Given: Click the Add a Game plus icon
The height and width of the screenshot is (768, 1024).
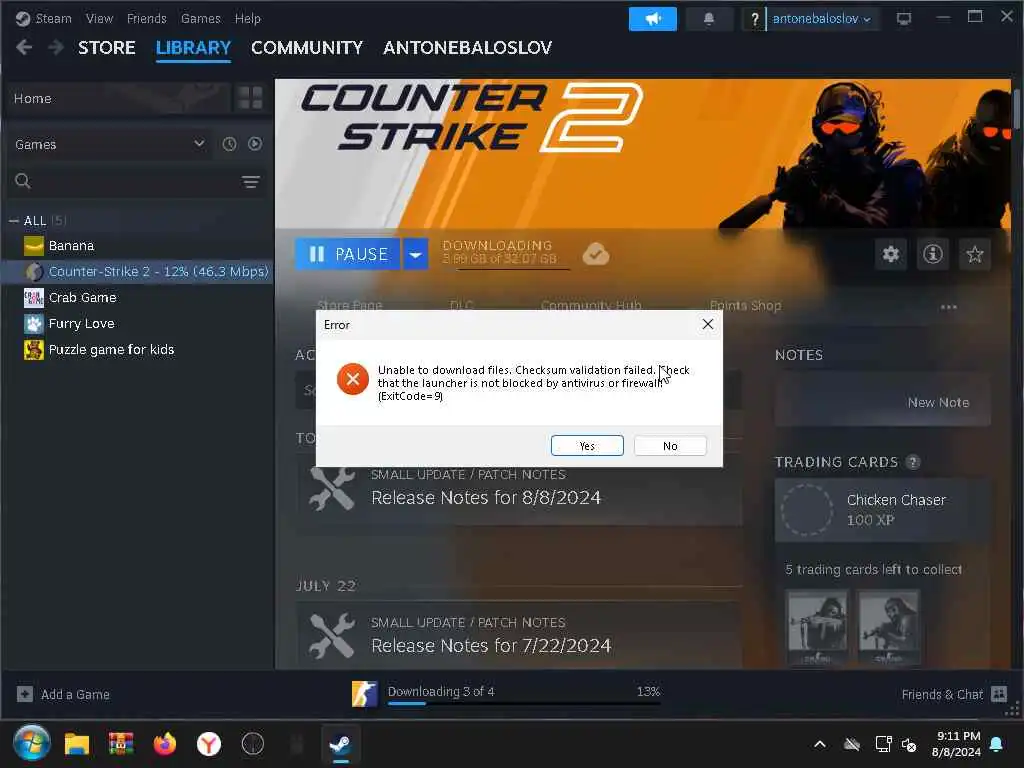Looking at the screenshot, I should tap(25, 694).
